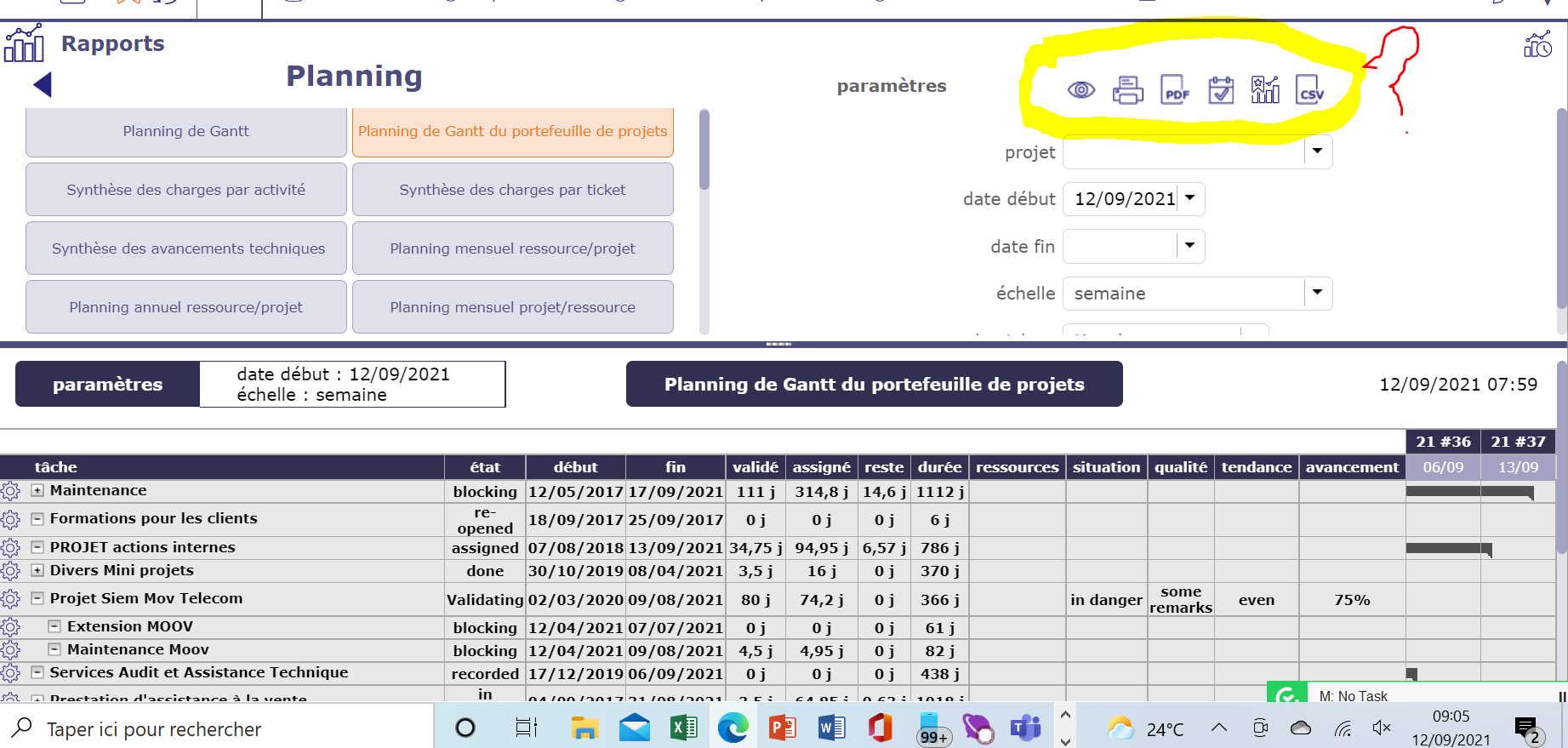Export the report as PDF
1568x748 pixels.
coord(1175,89)
